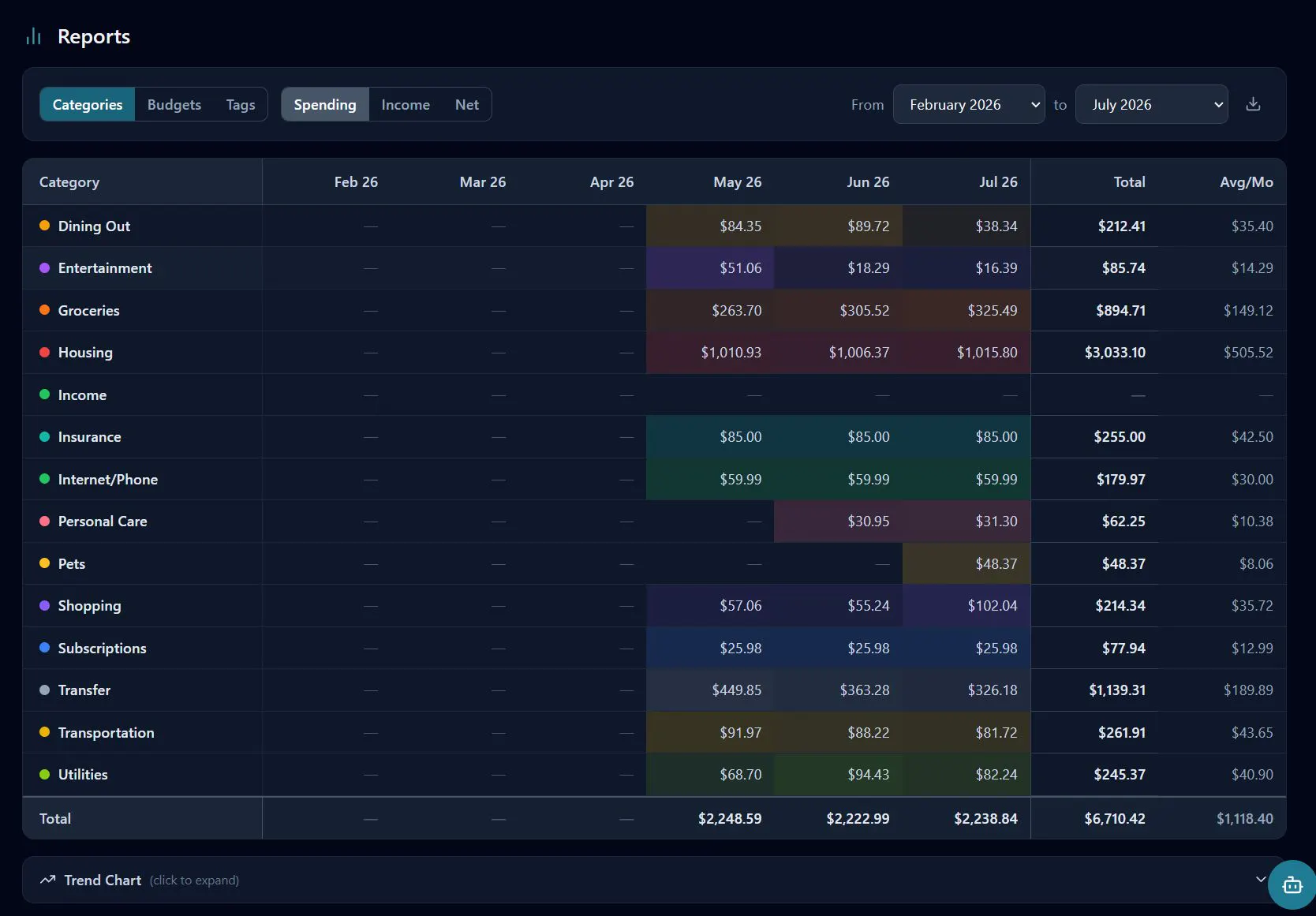The height and width of the screenshot is (916, 1316).
Task: Click the Dining Out orange color dot
Action: pyautogui.click(x=45, y=226)
